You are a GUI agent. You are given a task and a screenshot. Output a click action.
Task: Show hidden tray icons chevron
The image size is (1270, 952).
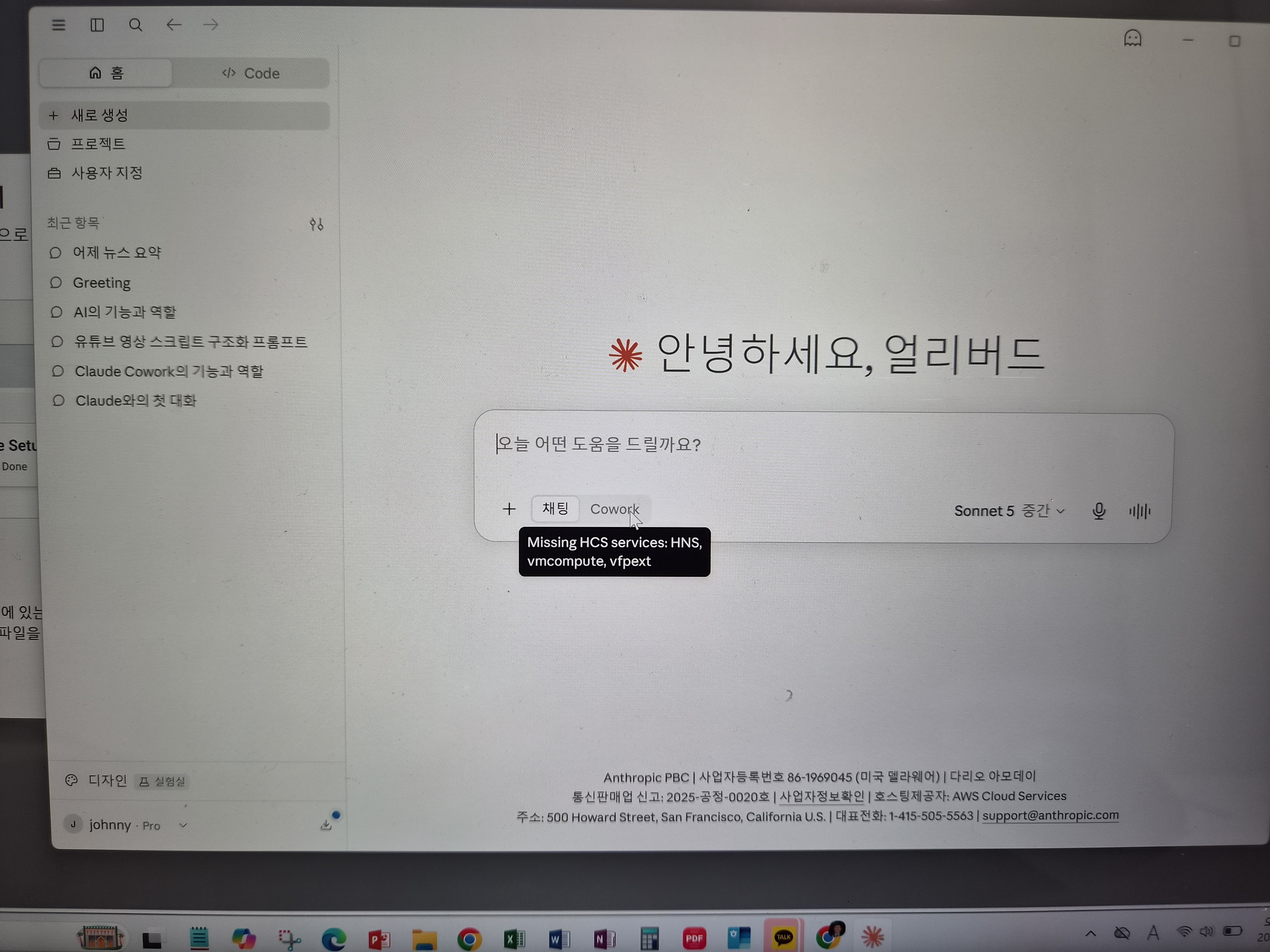tap(1090, 934)
